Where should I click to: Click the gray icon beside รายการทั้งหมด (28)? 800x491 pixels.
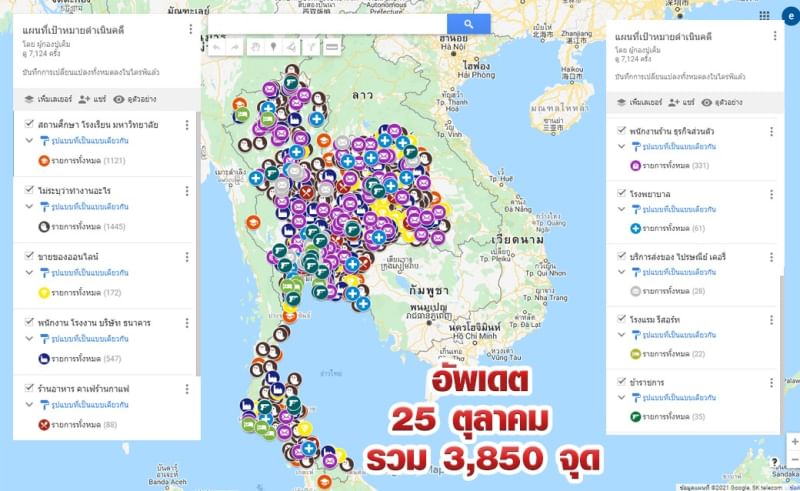635,291
